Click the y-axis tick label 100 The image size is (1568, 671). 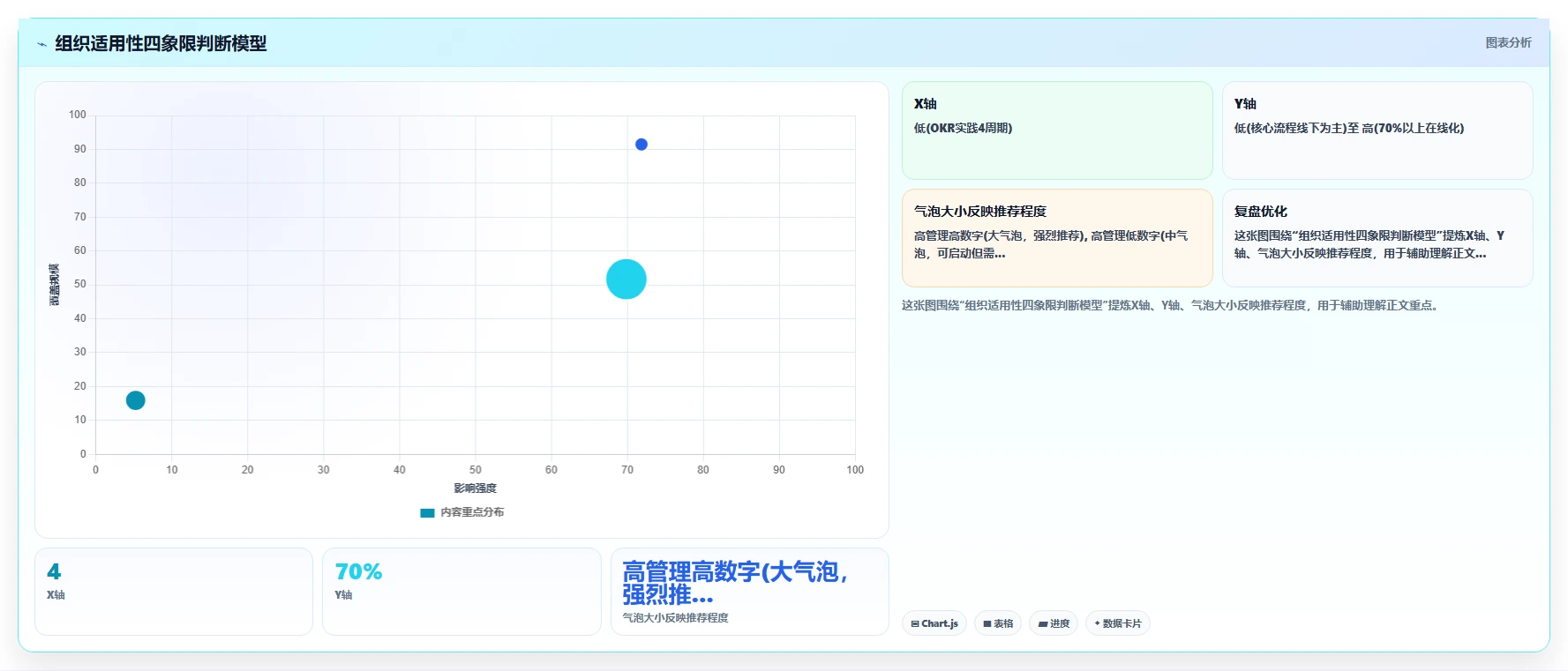coord(78,115)
